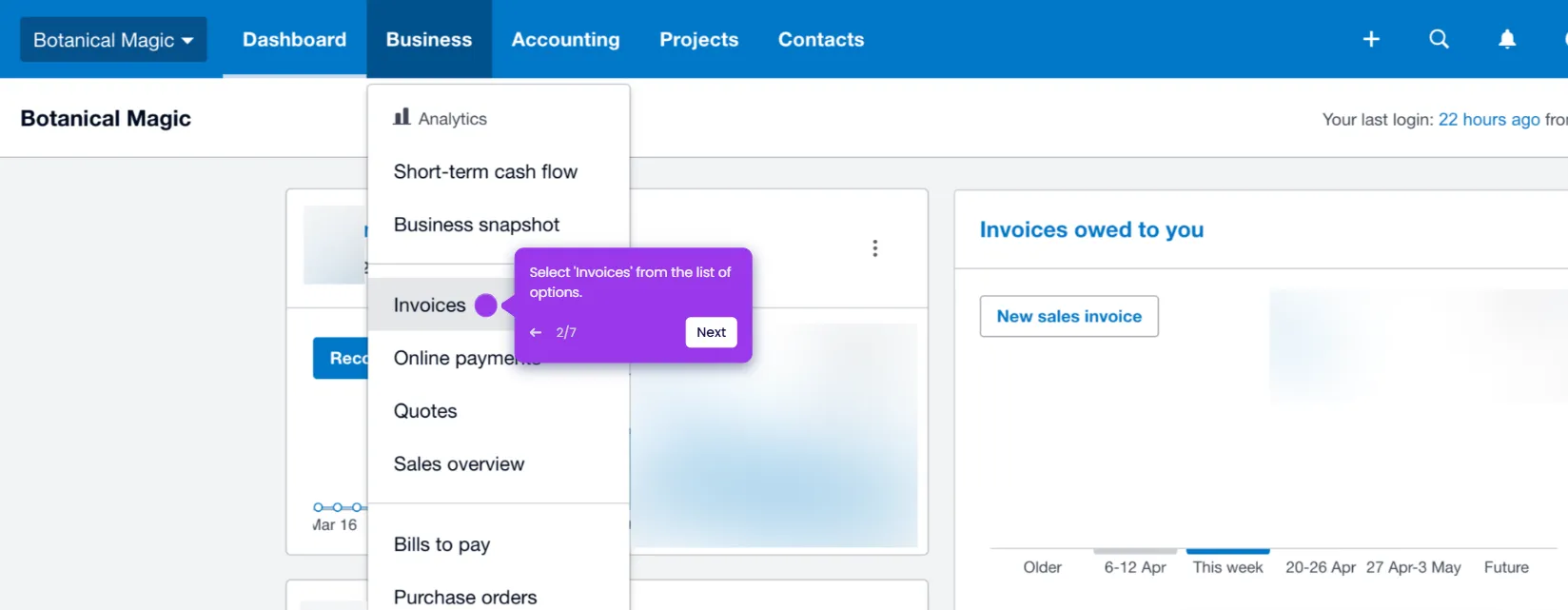The width and height of the screenshot is (1568, 610).
Task: Open Quotes from the menu
Action: [499, 411]
